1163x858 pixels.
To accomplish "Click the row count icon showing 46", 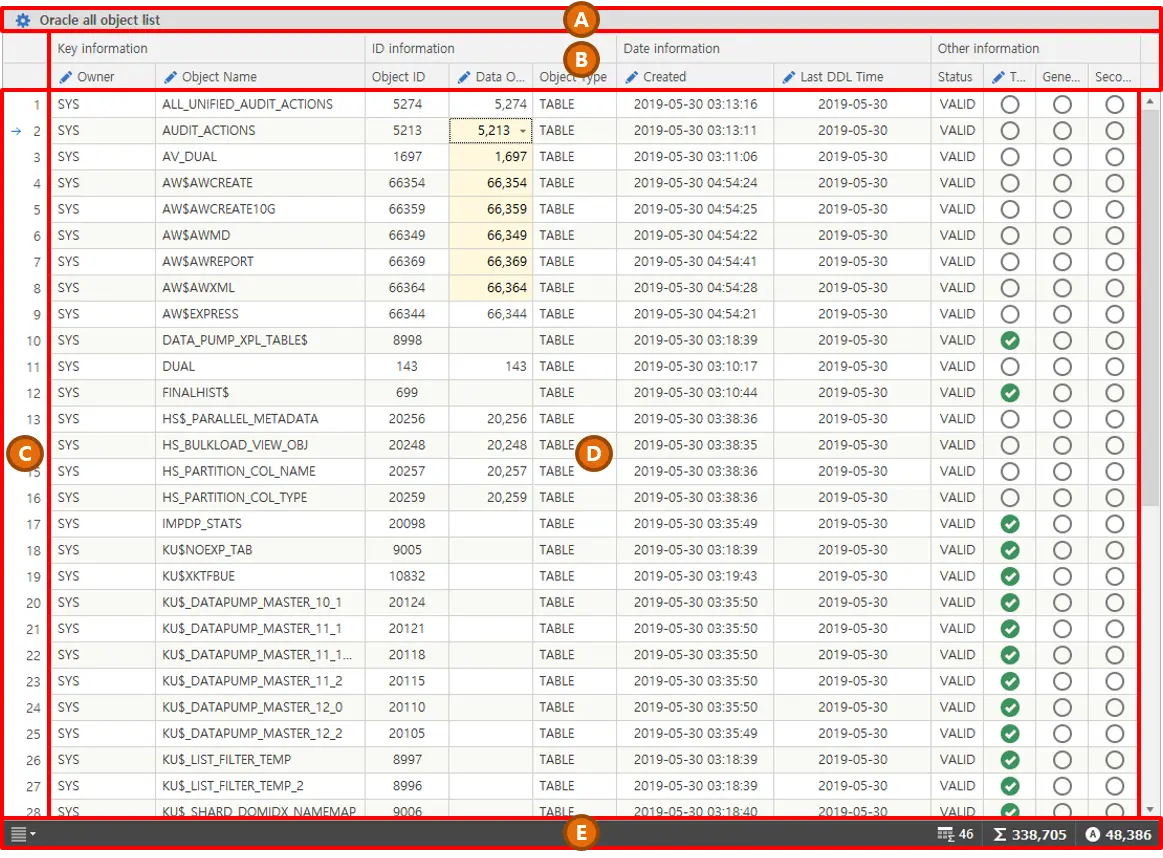I will pyautogui.click(x=946, y=834).
